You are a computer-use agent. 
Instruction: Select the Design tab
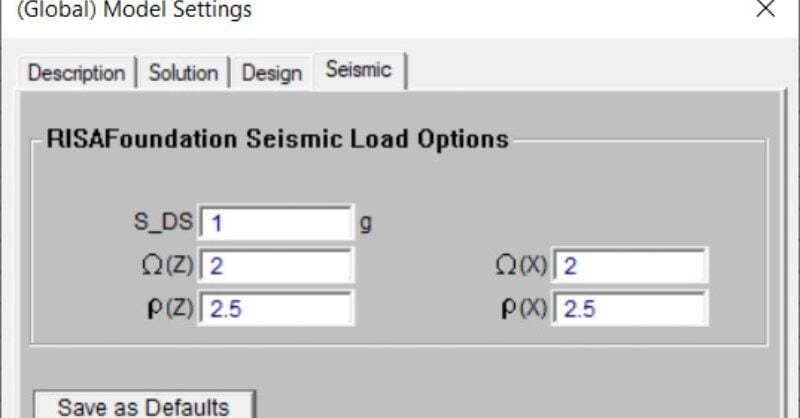pos(271,73)
